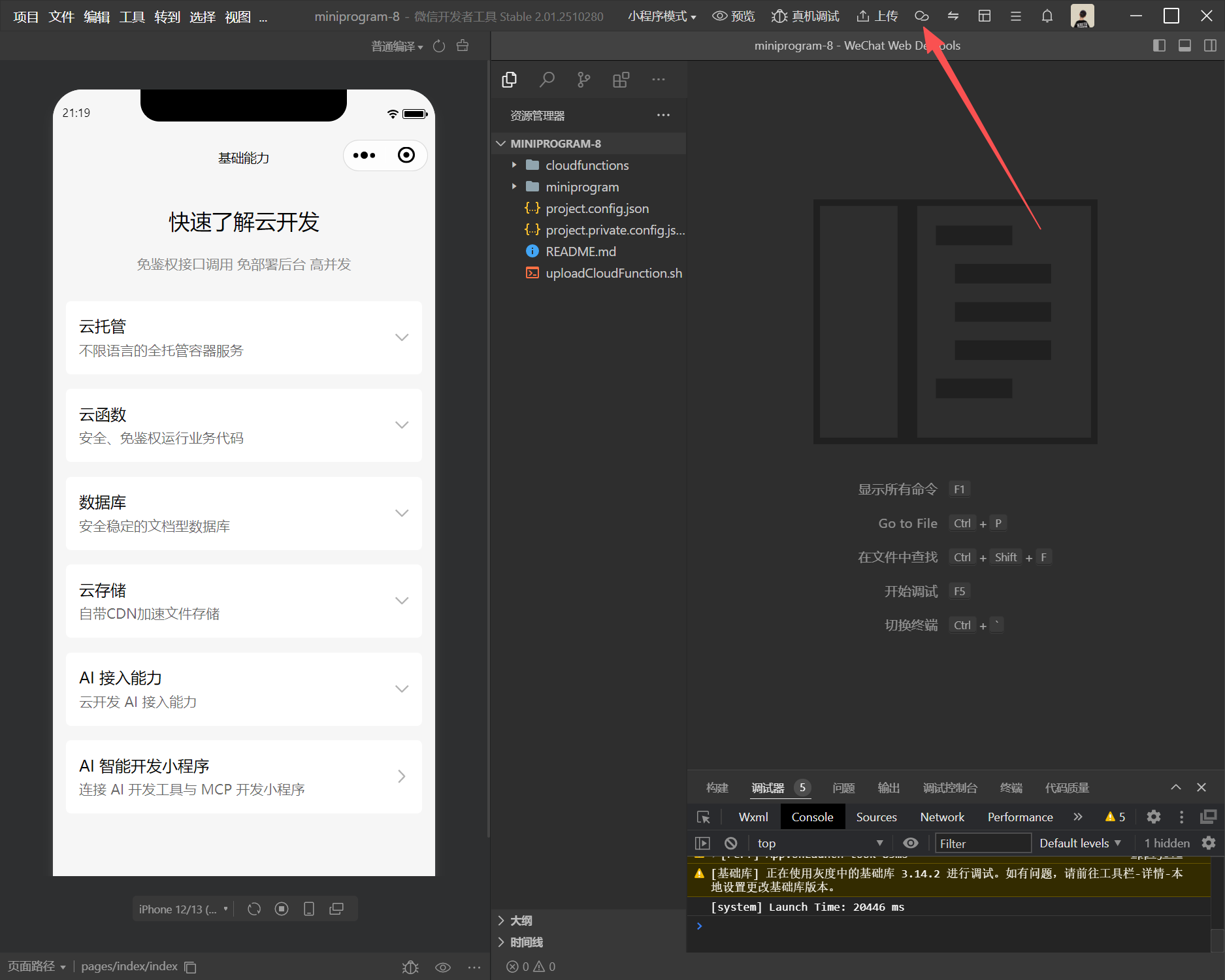Switch to the Sources tab
The width and height of the screenshot is (1225, 980).
click(x=876, y=817)
